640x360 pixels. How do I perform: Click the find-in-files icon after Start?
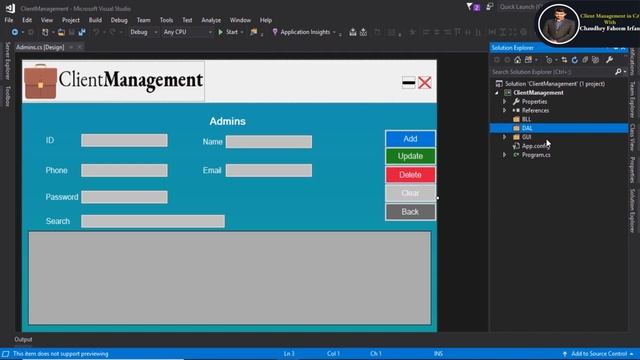tap(254, 32)
